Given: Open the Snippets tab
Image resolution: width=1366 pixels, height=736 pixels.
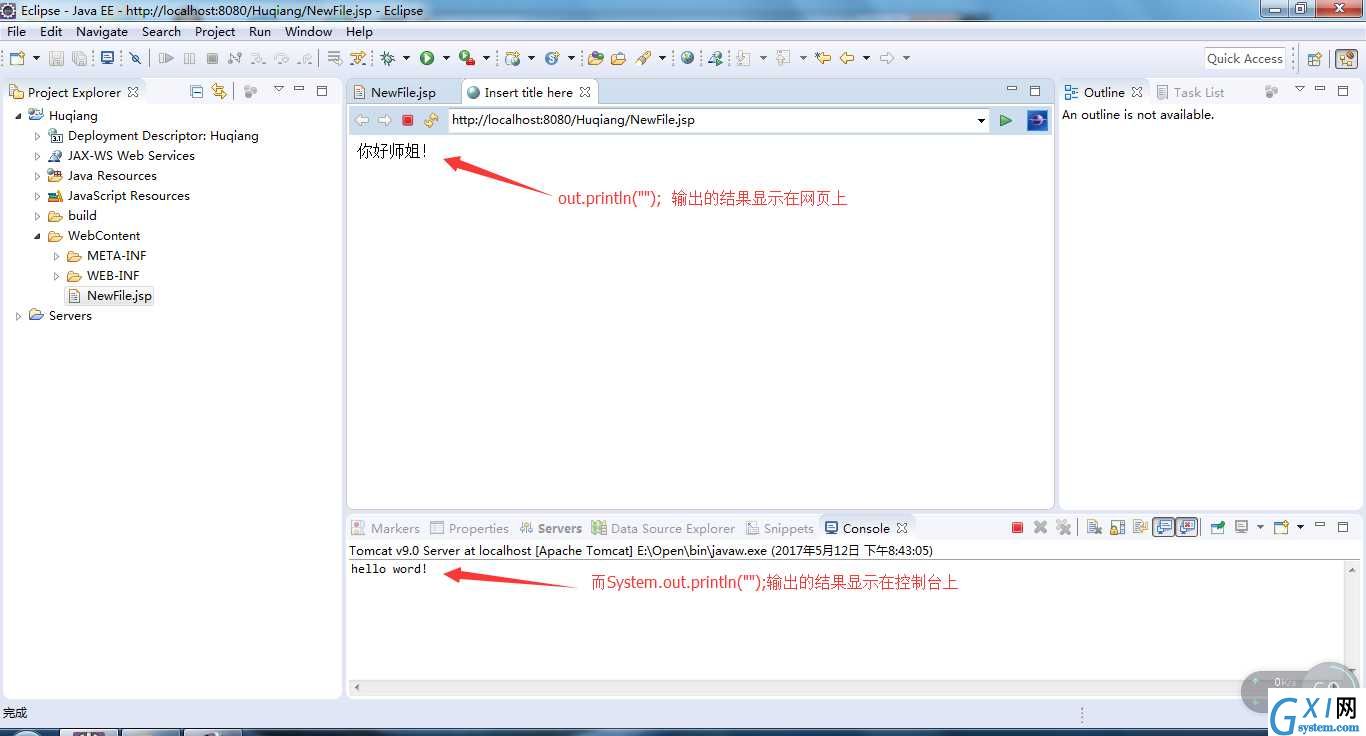Looking at the screenshot, I should click(779, 528).
